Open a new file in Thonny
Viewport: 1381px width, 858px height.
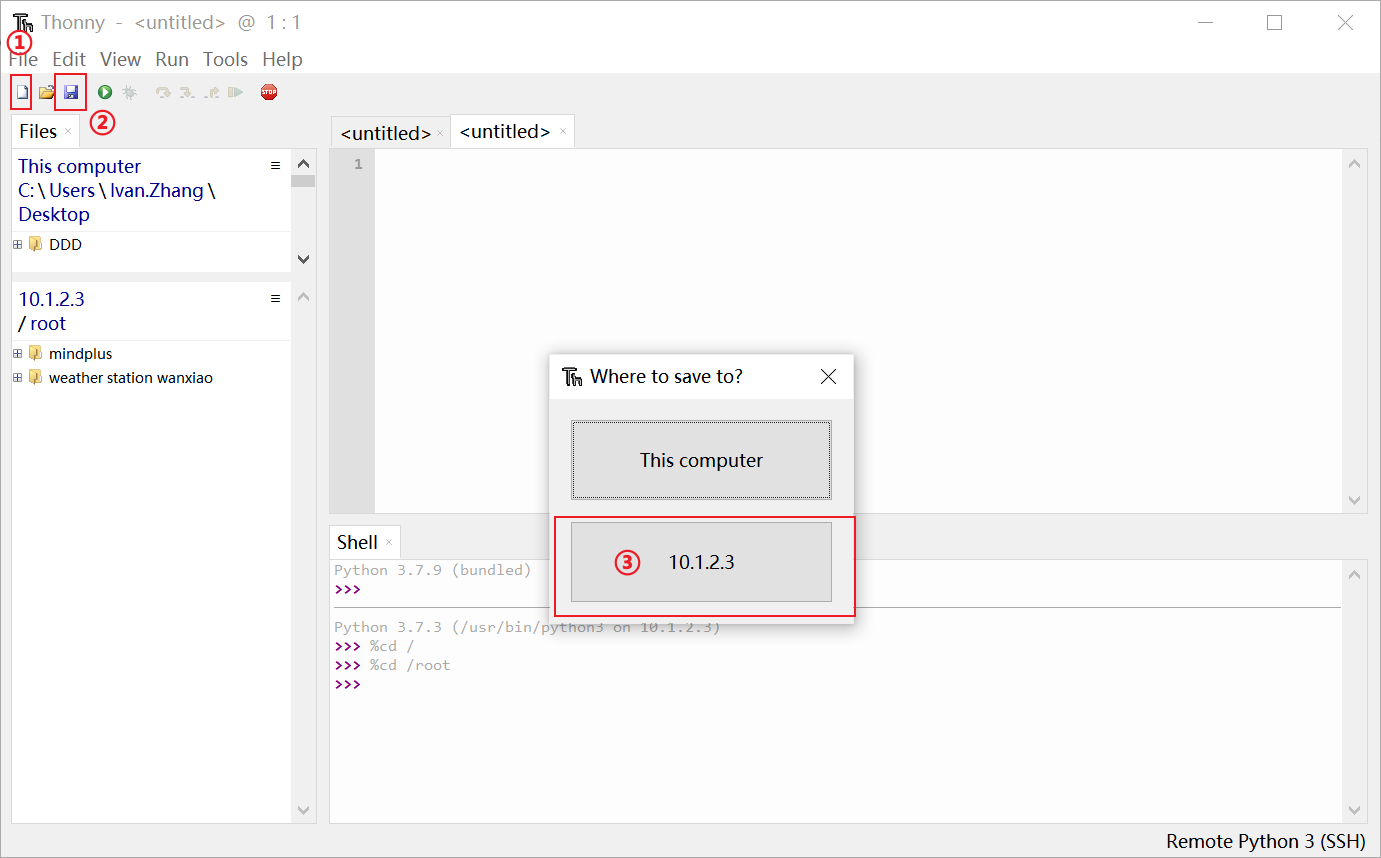click(x=21, y=91)
